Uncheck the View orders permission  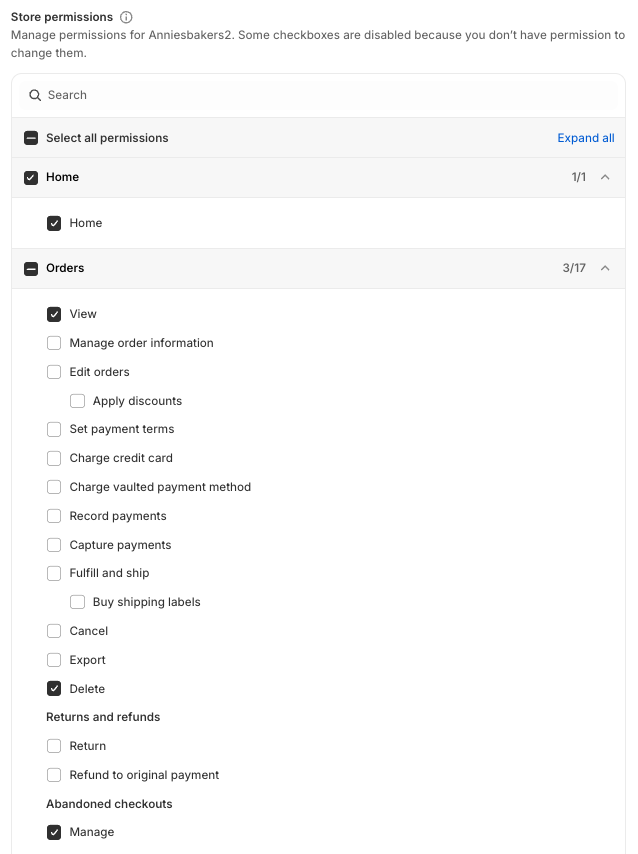point(54,314)
